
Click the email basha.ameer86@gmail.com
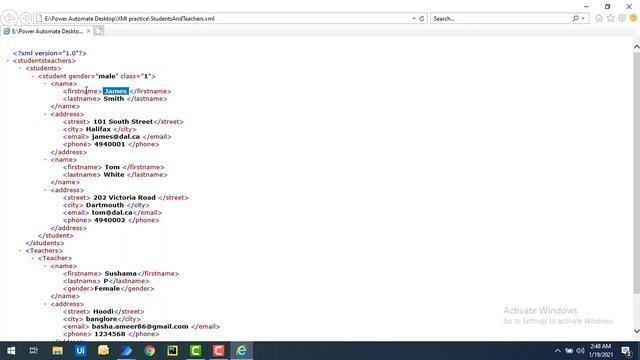(140, 327)
